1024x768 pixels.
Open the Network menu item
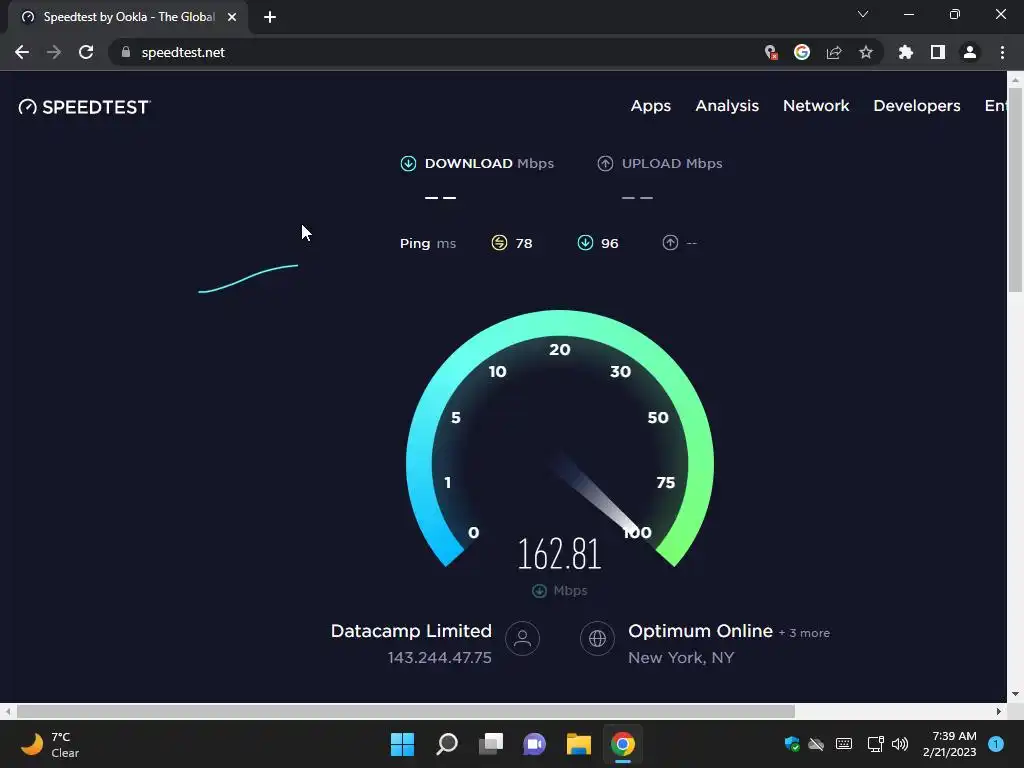point(816,106)
